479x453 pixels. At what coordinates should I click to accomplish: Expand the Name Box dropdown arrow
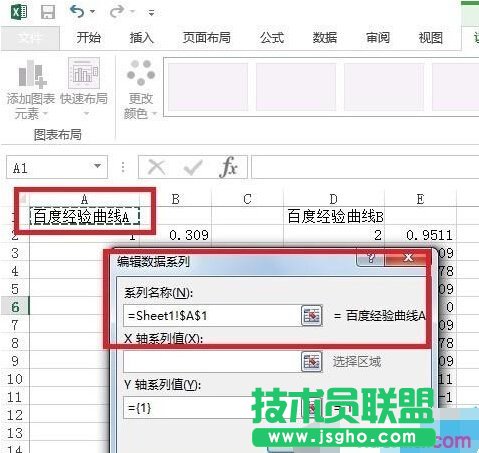97,166
